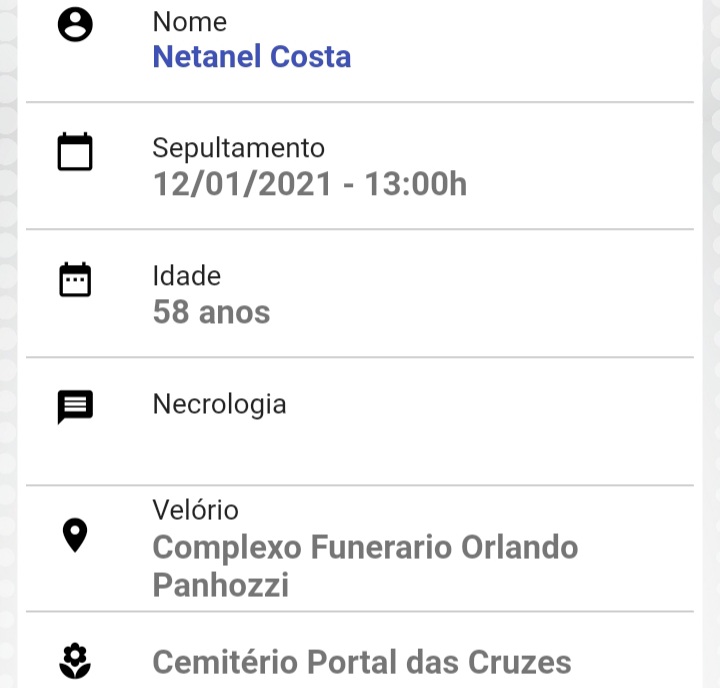Screen dimensions: 720x688
Task: Open Complexo Funerario Orlando Panhozzi location
Action: [365, 566]
